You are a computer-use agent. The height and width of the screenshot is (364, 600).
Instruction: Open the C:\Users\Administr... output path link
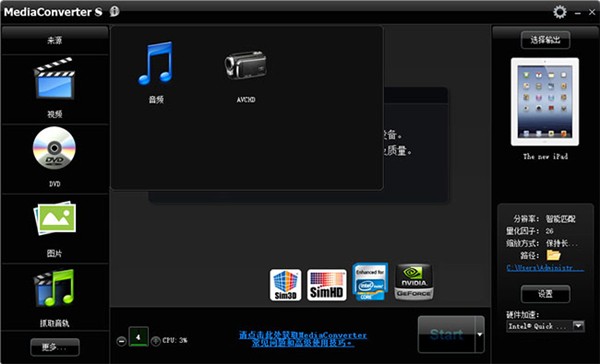point(545,268)
